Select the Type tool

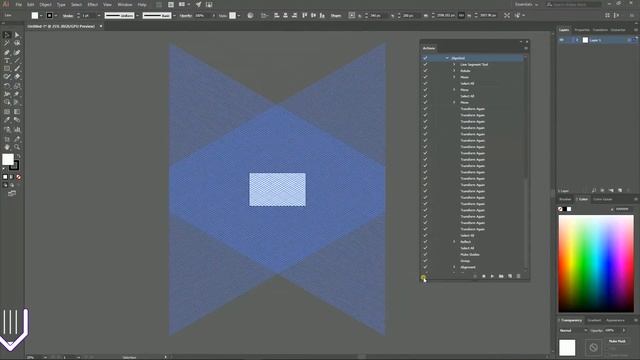tap(7, 60)
